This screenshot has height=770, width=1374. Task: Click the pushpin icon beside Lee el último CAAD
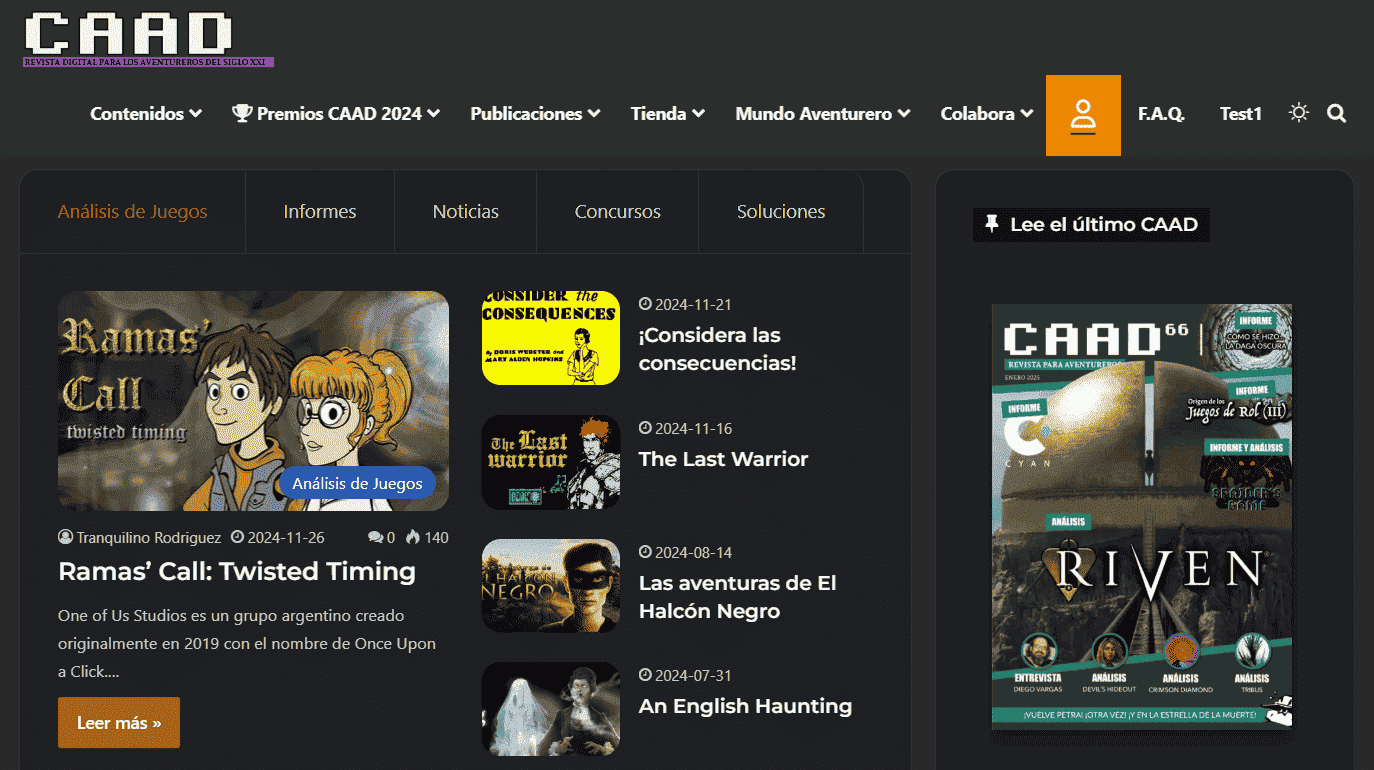click(x=992, y=224)
